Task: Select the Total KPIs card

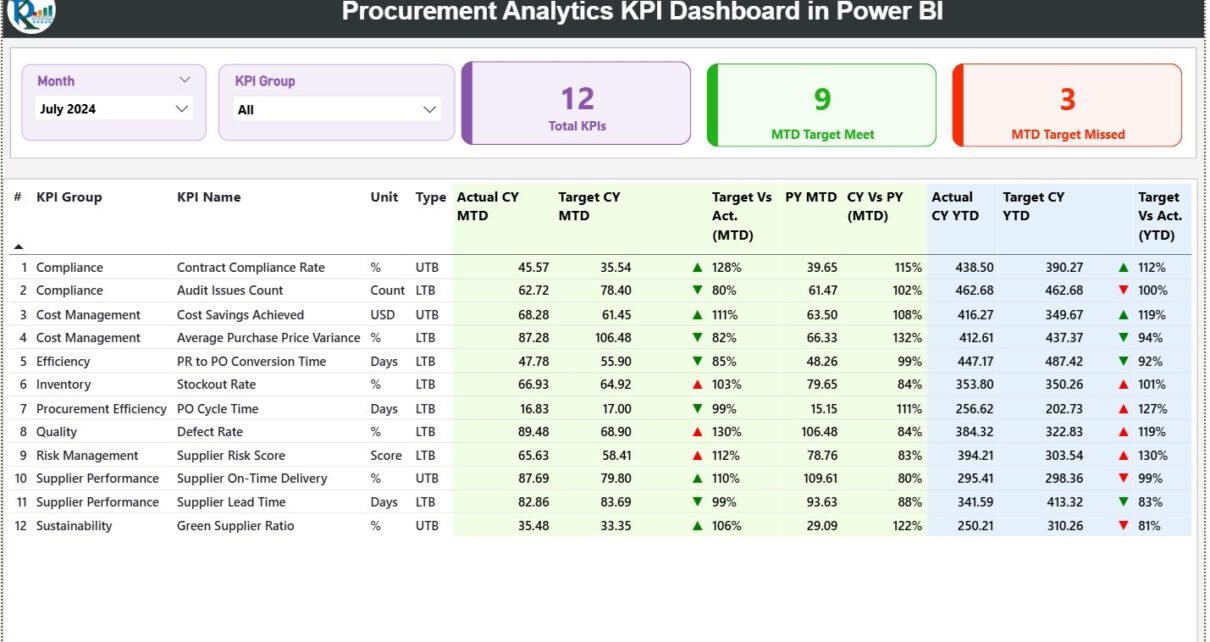Action: (577, 104)
